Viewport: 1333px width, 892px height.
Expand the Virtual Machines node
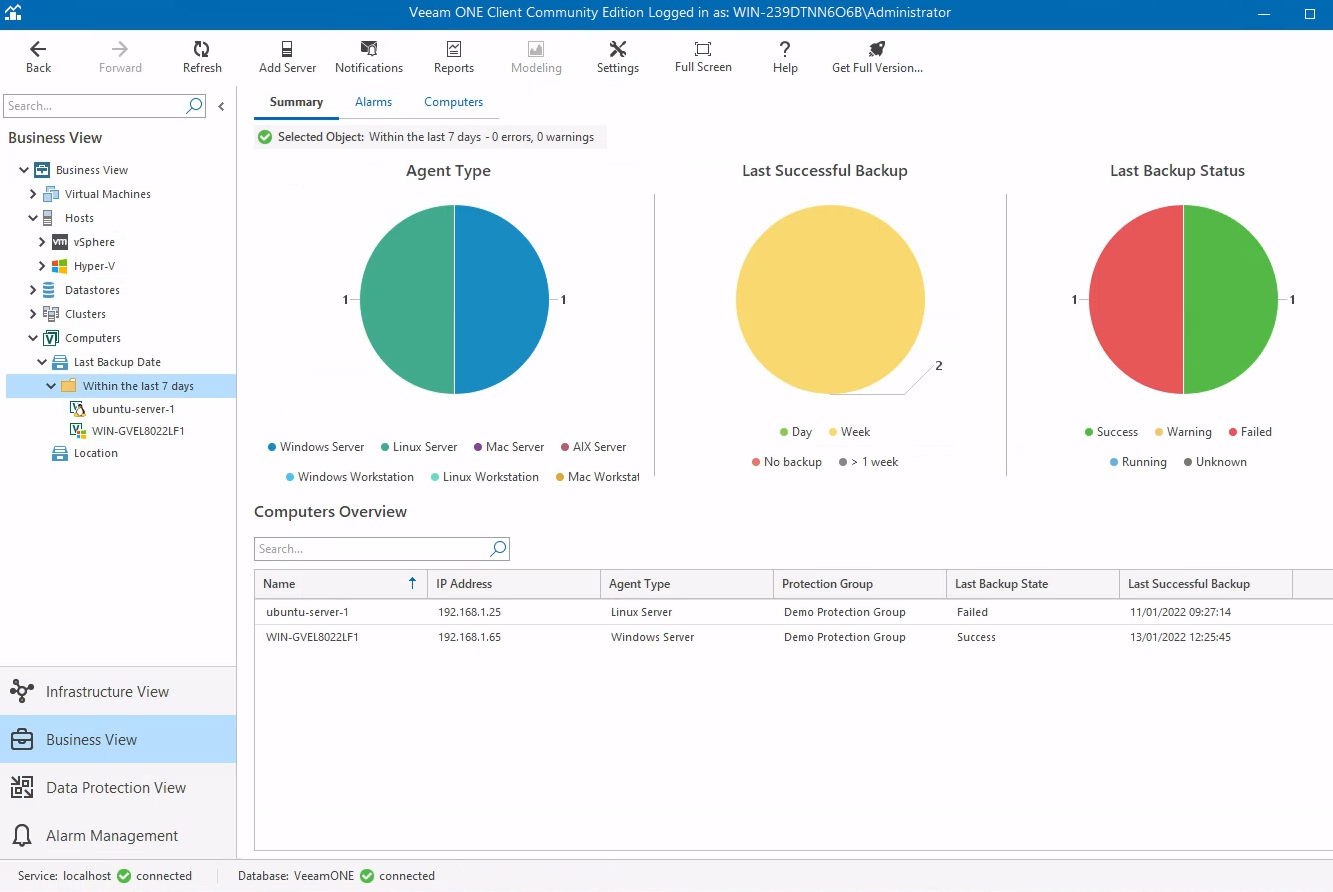click(33, 194)
